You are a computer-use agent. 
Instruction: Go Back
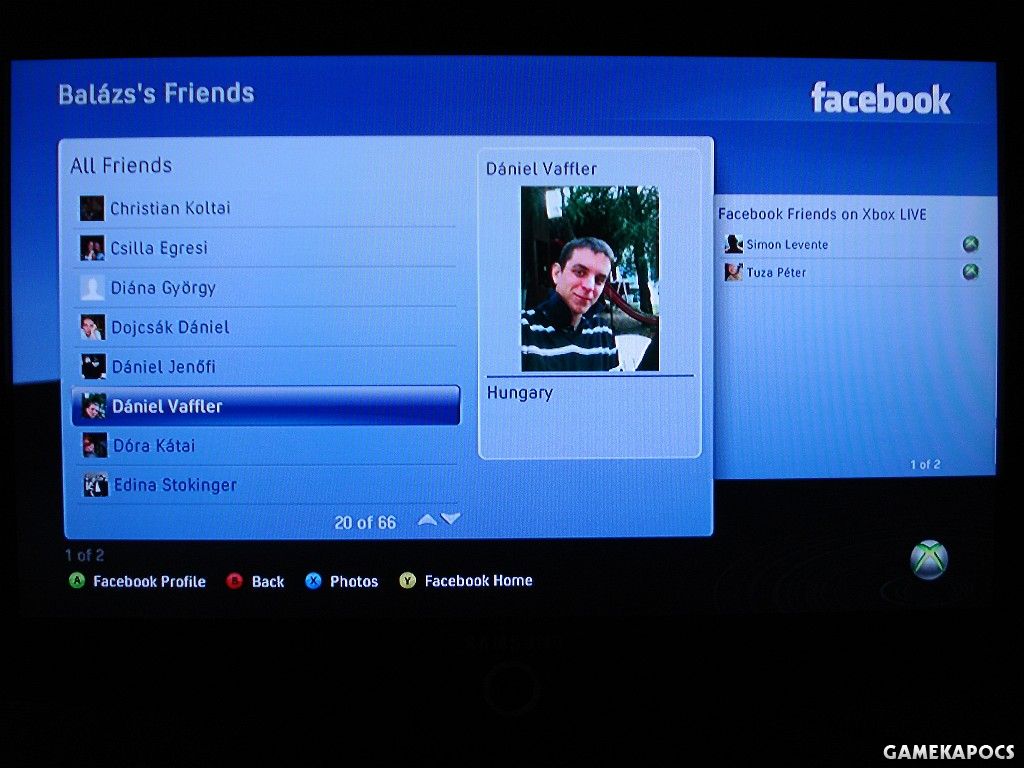pyautogui.click(x=268, y=581)
